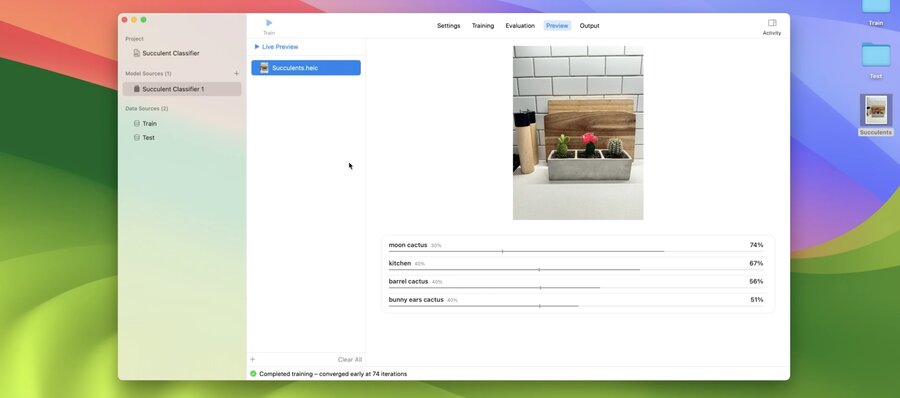Click the 51% confidence value
900x398 pixels.
point(757,300)
